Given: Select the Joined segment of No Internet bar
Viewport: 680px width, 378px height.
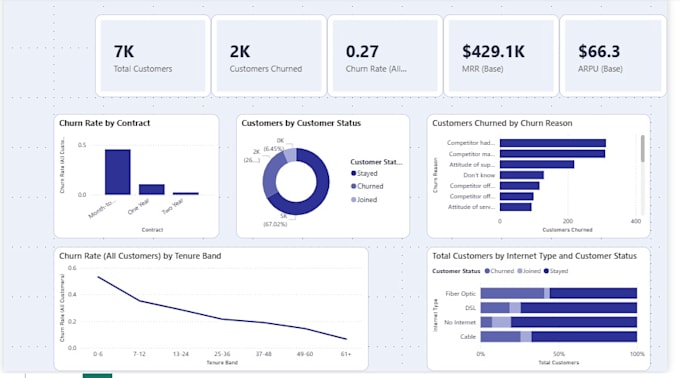Looking at the screenshot, I should tap(501, 322).
